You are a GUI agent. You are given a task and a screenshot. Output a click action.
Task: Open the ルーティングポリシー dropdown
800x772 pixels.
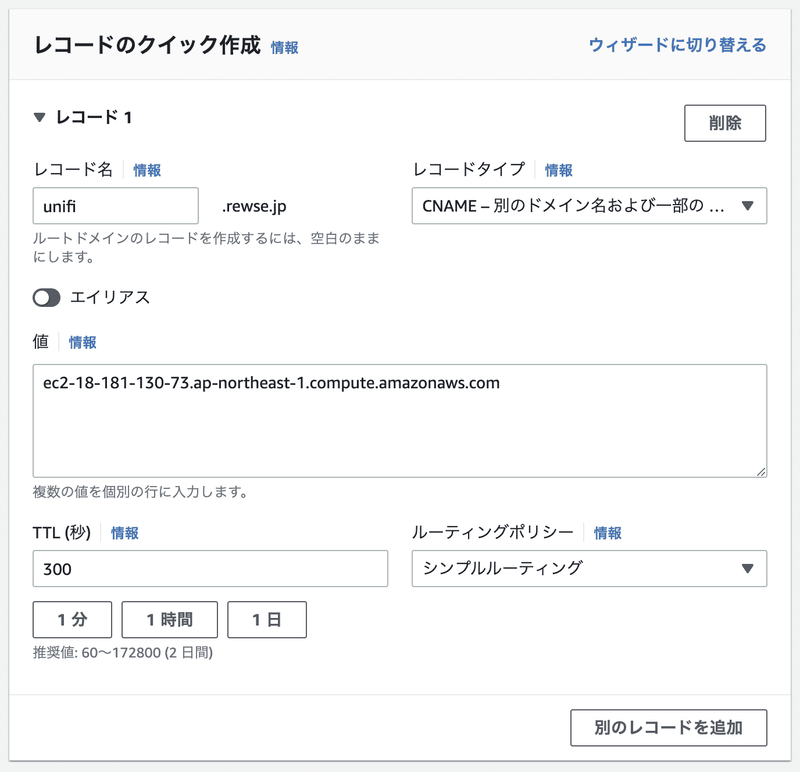click(x=588, y=568)
